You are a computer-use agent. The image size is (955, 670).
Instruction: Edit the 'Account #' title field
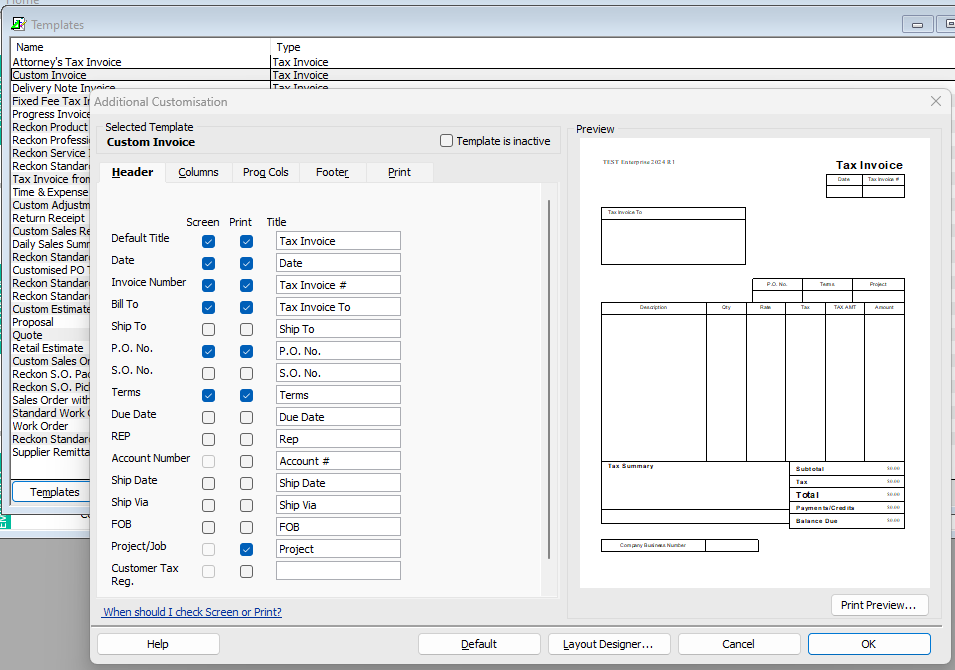click(x=338, y=461)
